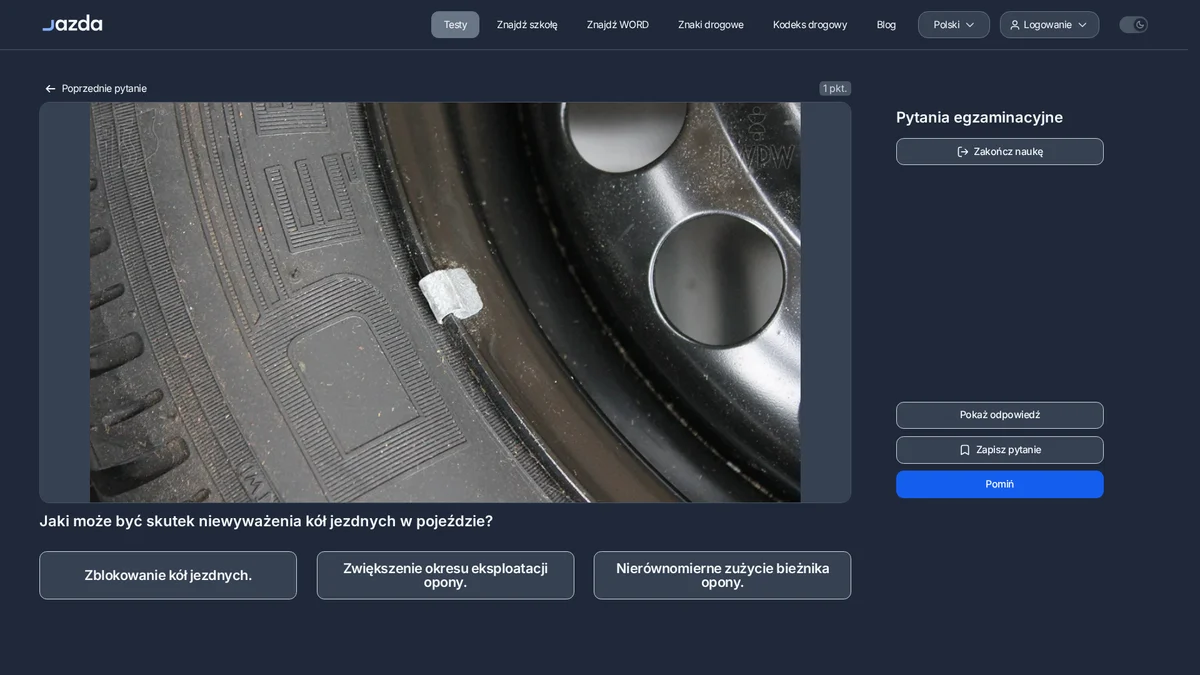Click the back arrow beside Poprzednie pytanie
This screenshot has width=1200, height=675.
coord(50,89)
